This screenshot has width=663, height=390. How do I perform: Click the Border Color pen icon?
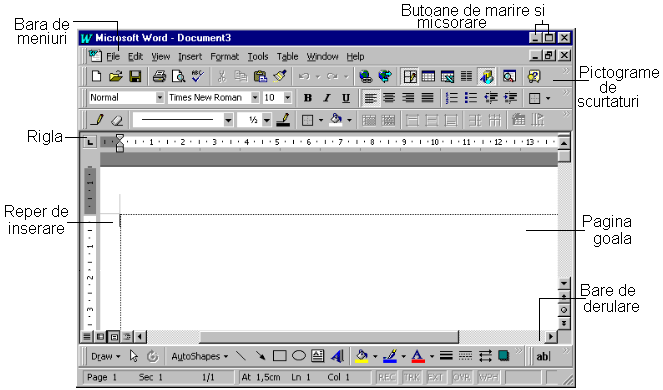pyautogui.click(x=283, y=120)
